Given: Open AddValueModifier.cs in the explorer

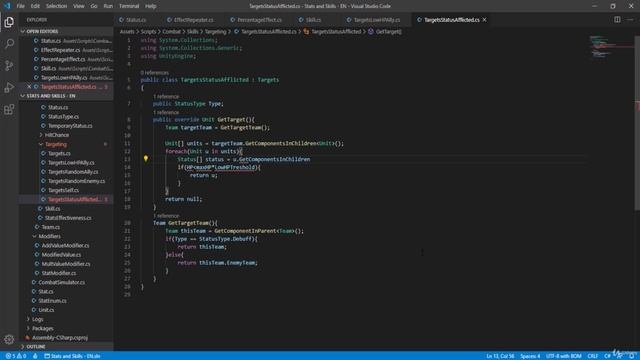Looking at the screenshot, I should click(x=65, y=245).
